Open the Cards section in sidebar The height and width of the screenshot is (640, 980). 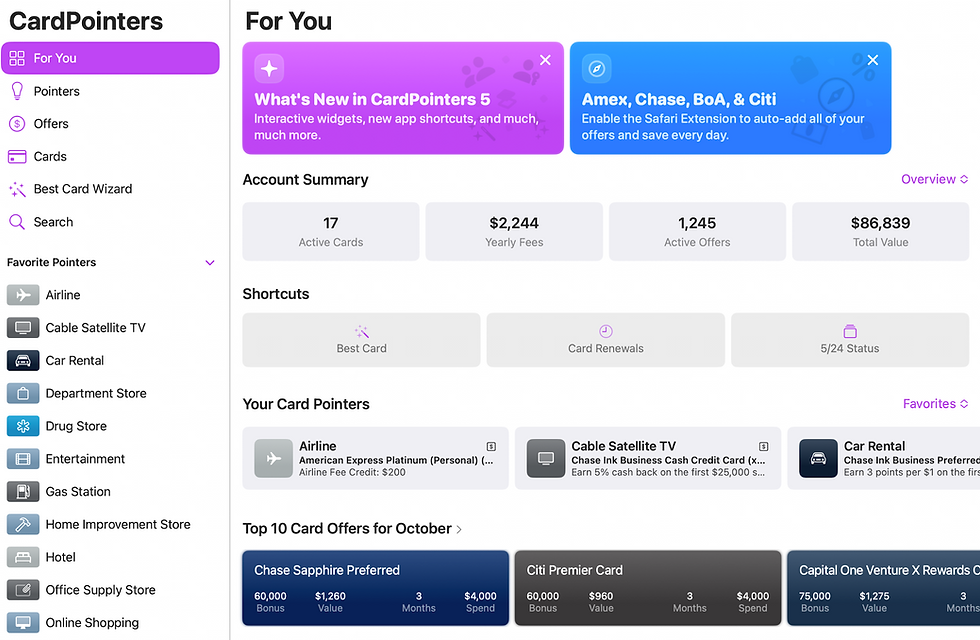pyautogui.click(x=50, y=157)
